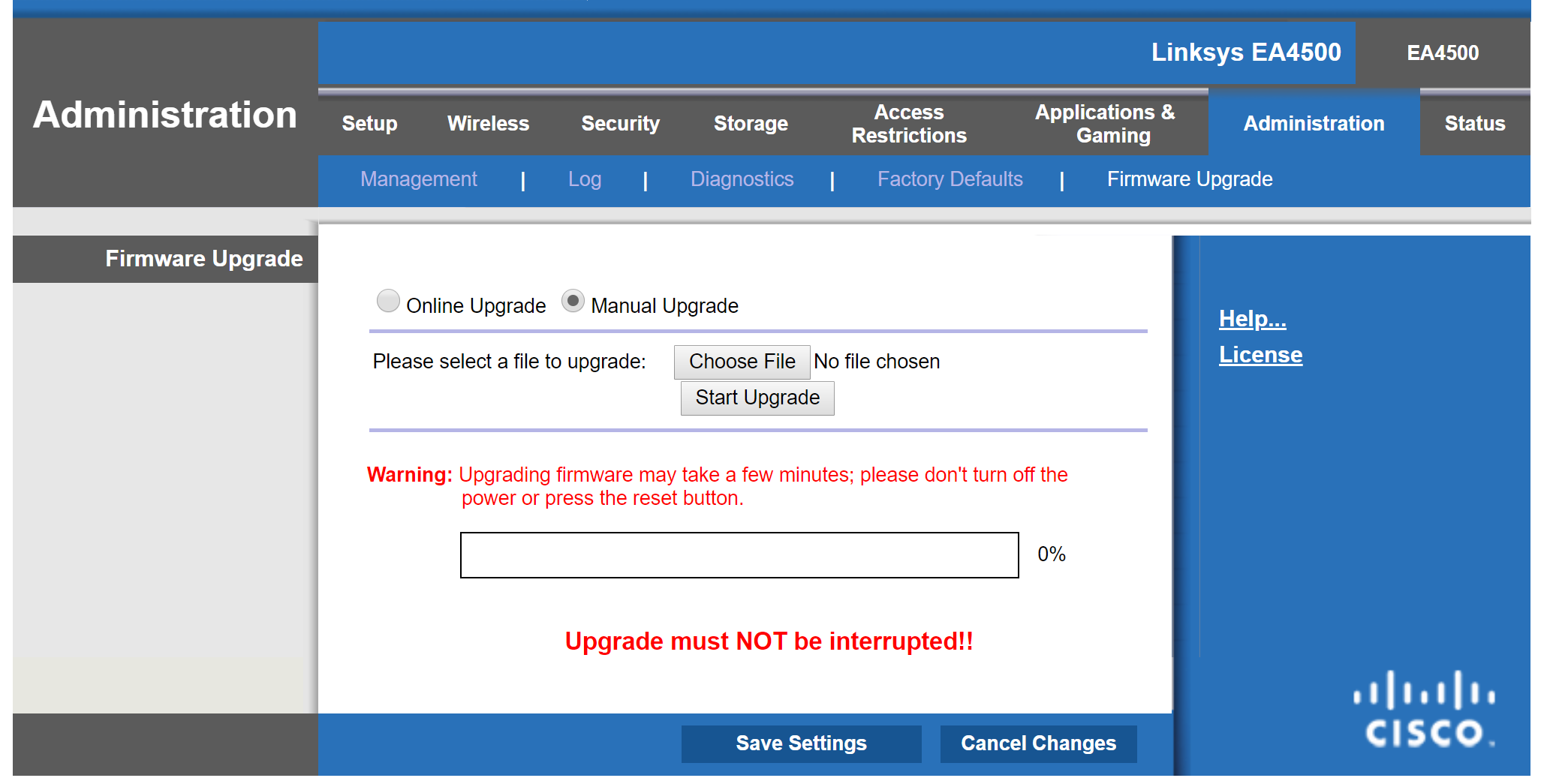Click the red Warning: label
The image size is (1541, 784).
pos(410,475)
